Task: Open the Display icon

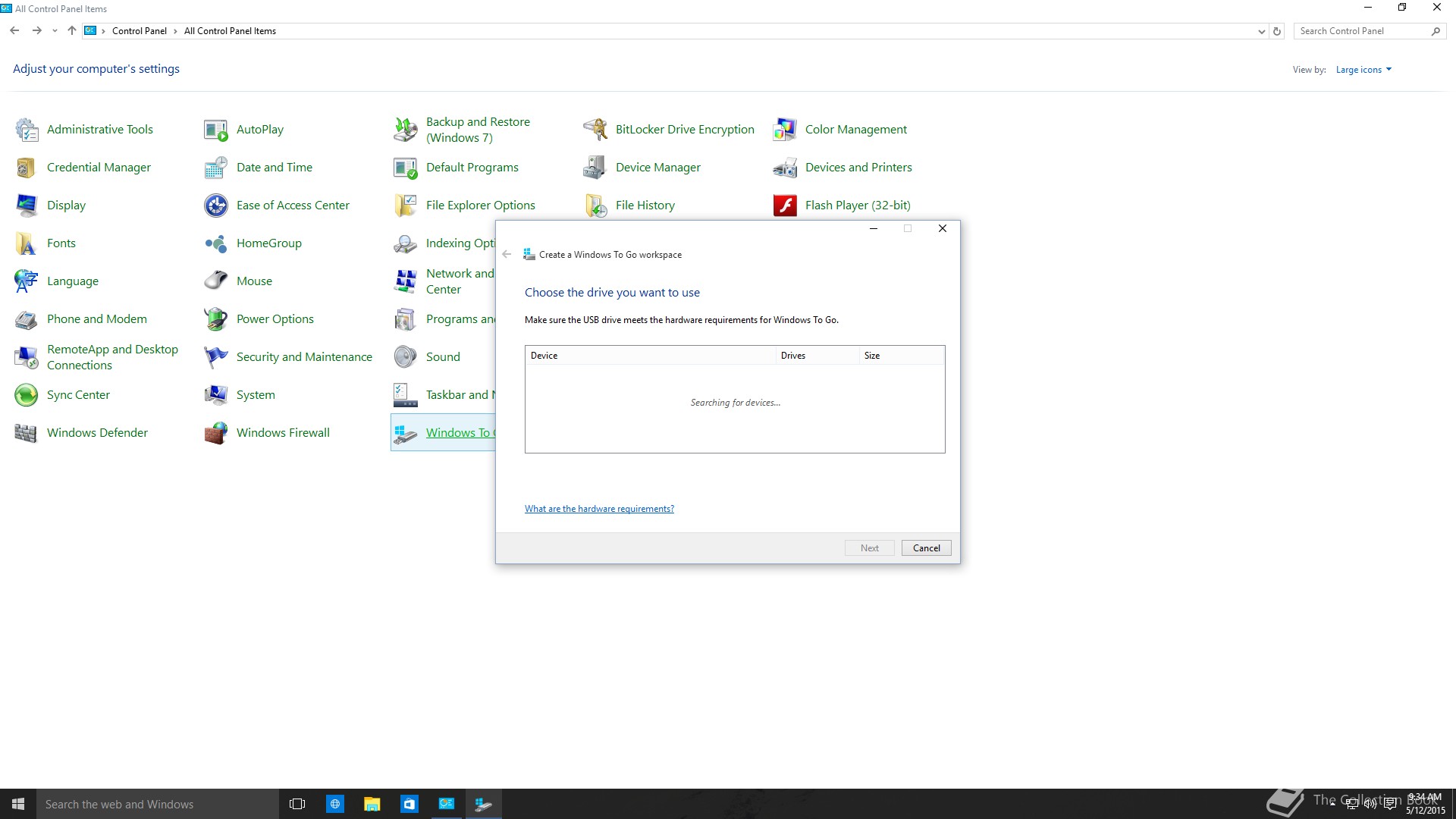Action: (x=27, y=206)
